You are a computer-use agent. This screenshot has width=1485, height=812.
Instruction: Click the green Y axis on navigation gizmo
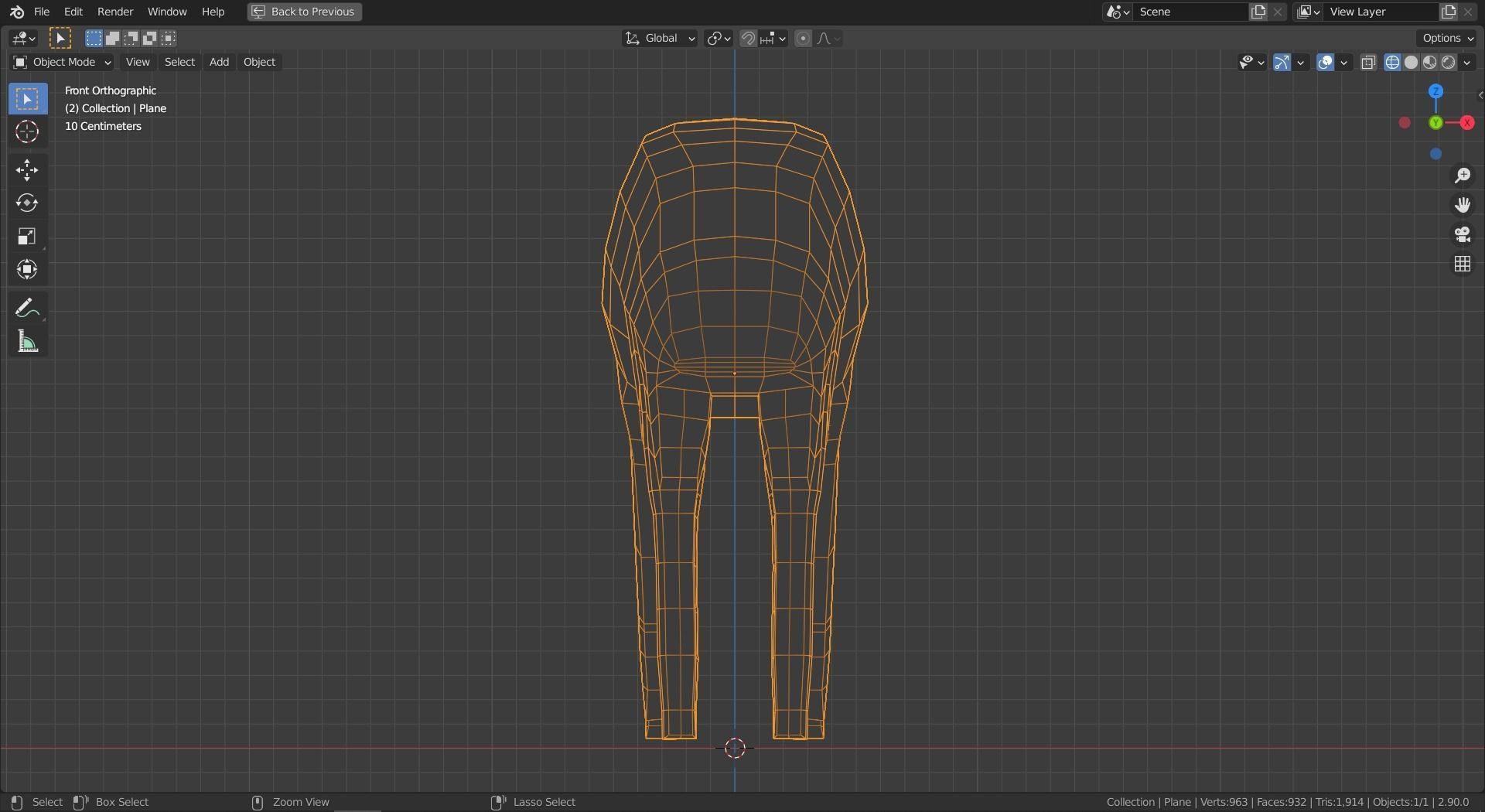[1436, 123]
